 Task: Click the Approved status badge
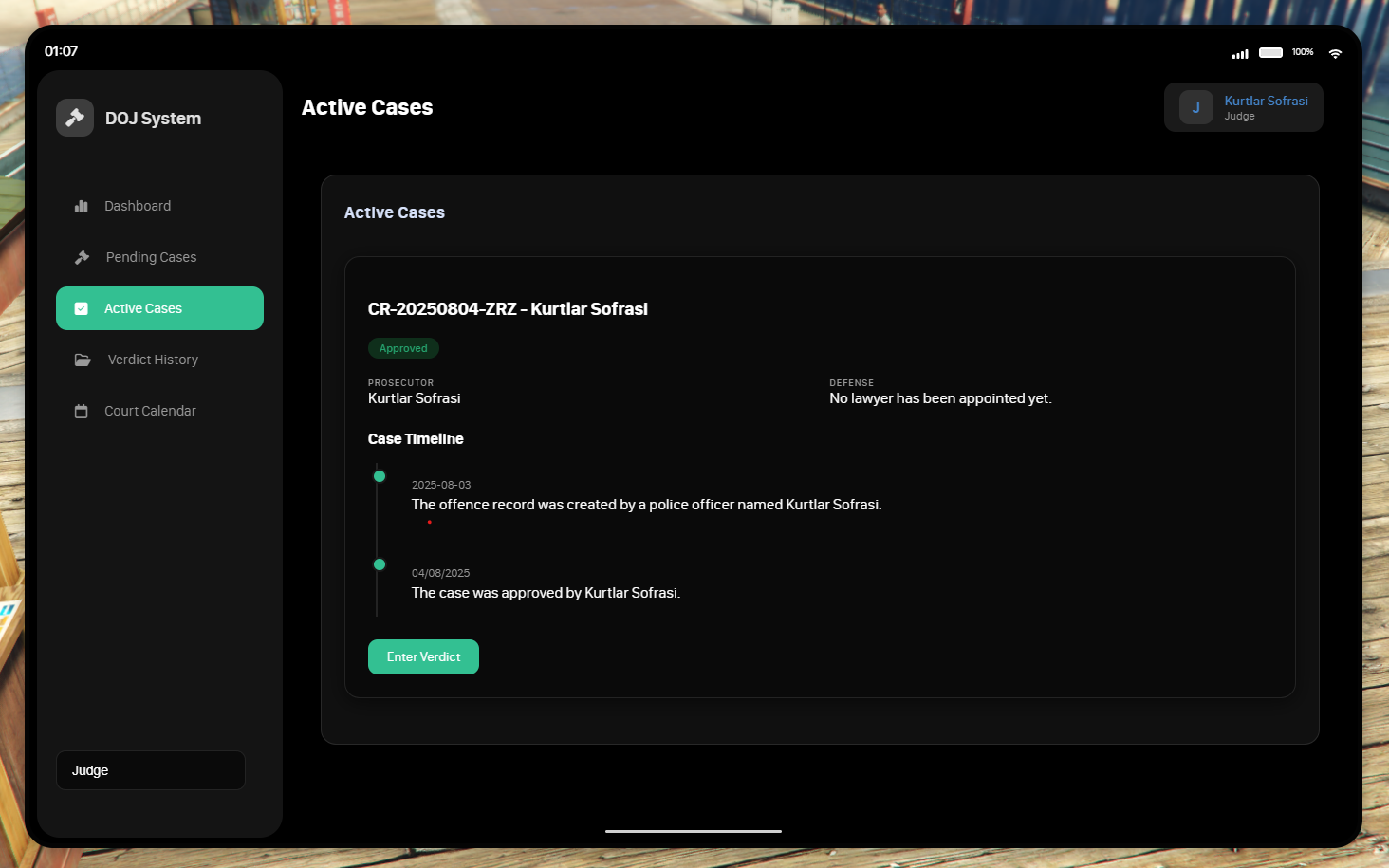point(403,348)
